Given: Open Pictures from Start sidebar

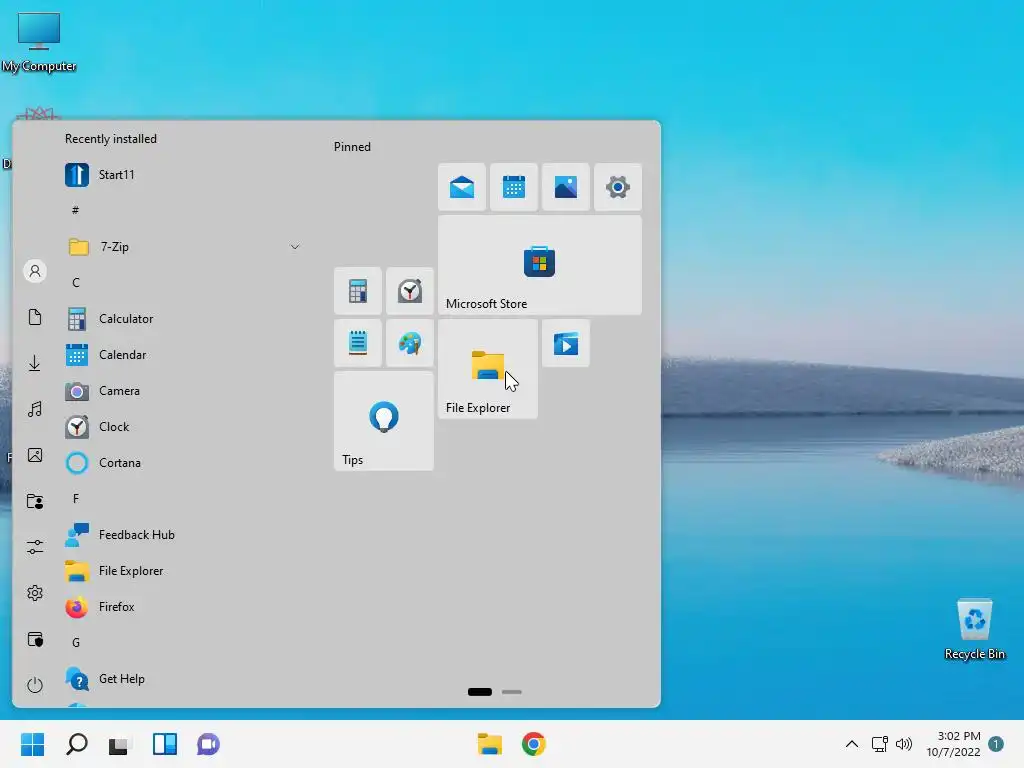Looking at the screenshot, I should coord(35,455).
